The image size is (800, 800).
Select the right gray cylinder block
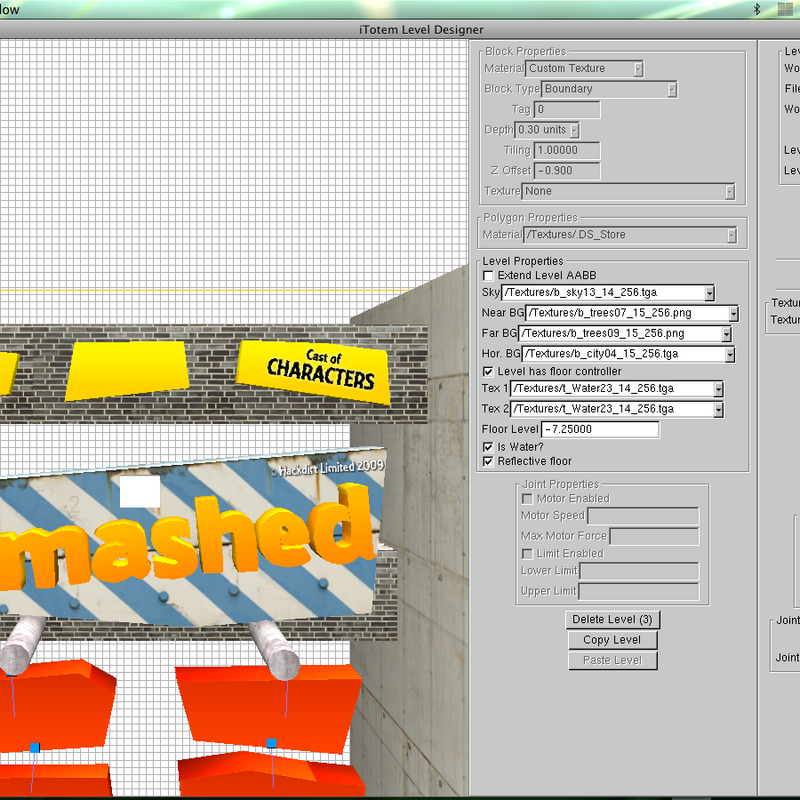click(x=274, y=649)
